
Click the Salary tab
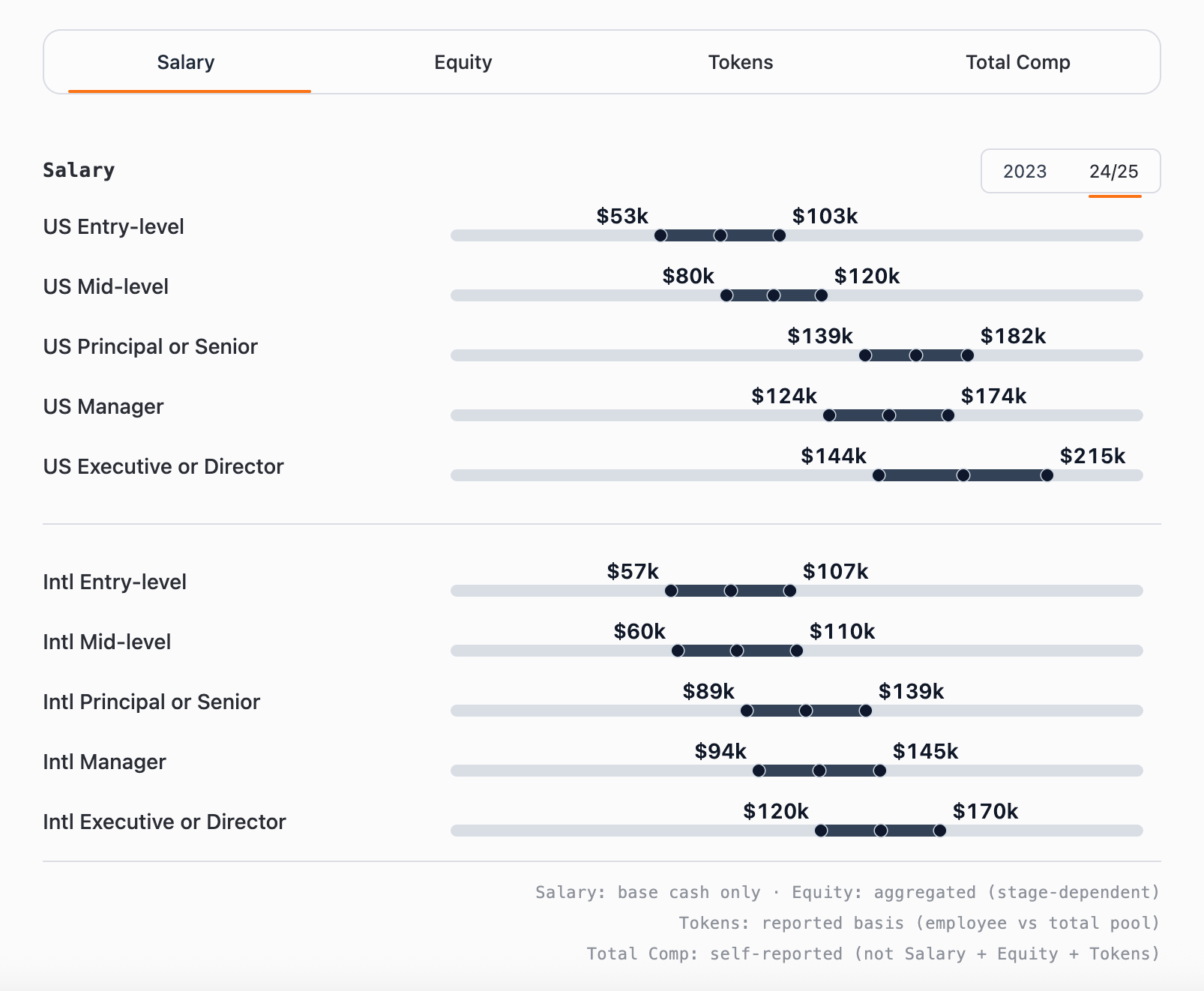pyautogui.click(x=186, y=62)
